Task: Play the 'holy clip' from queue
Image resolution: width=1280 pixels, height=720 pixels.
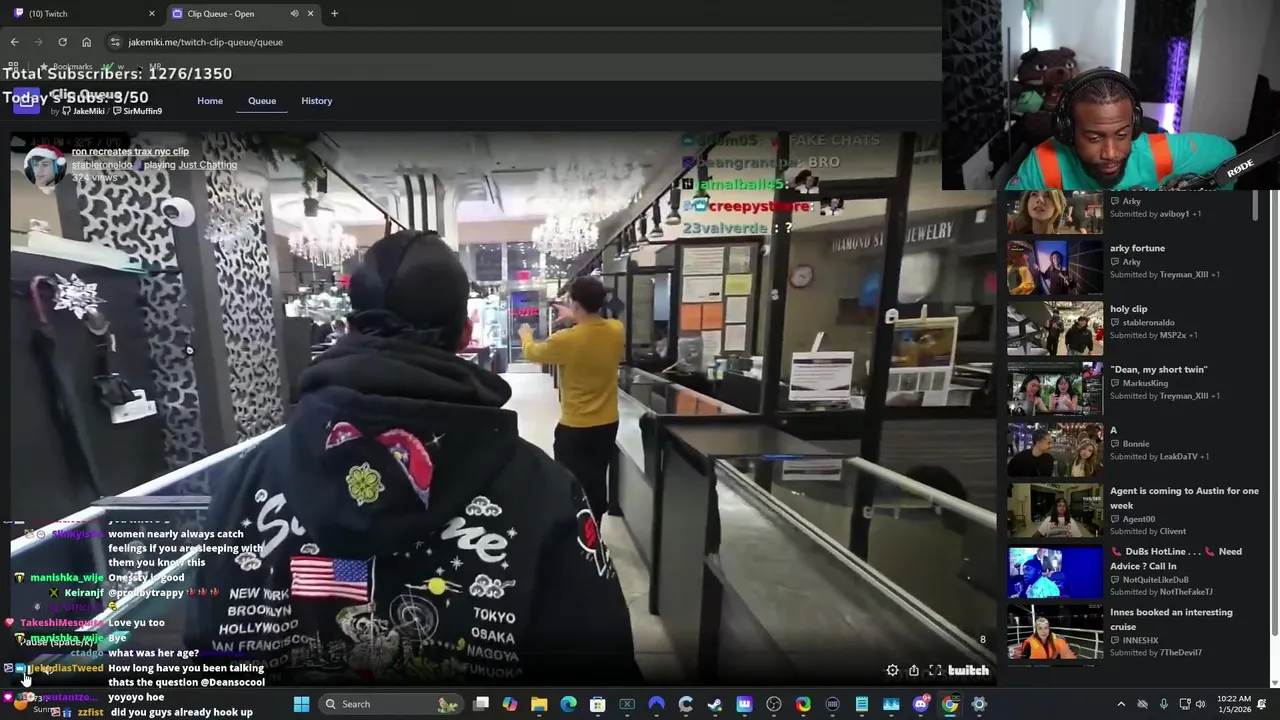Action: (1128, 309)
